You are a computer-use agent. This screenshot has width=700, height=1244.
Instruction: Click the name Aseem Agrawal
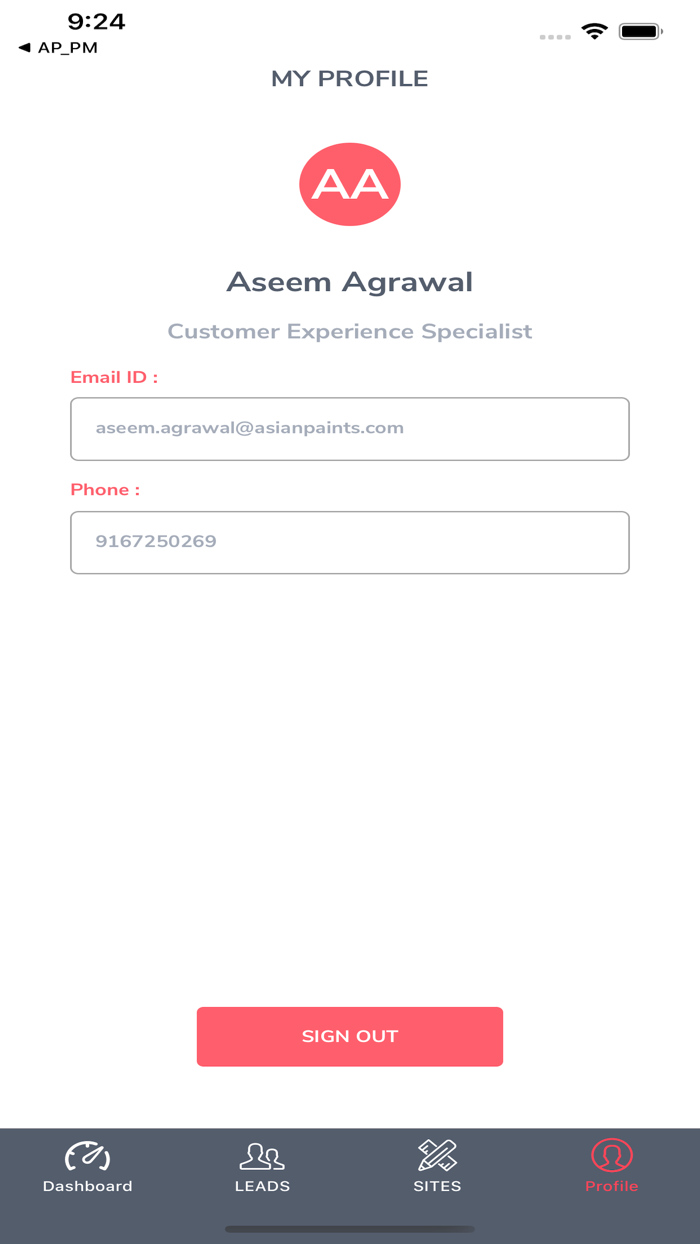(350, 281)
